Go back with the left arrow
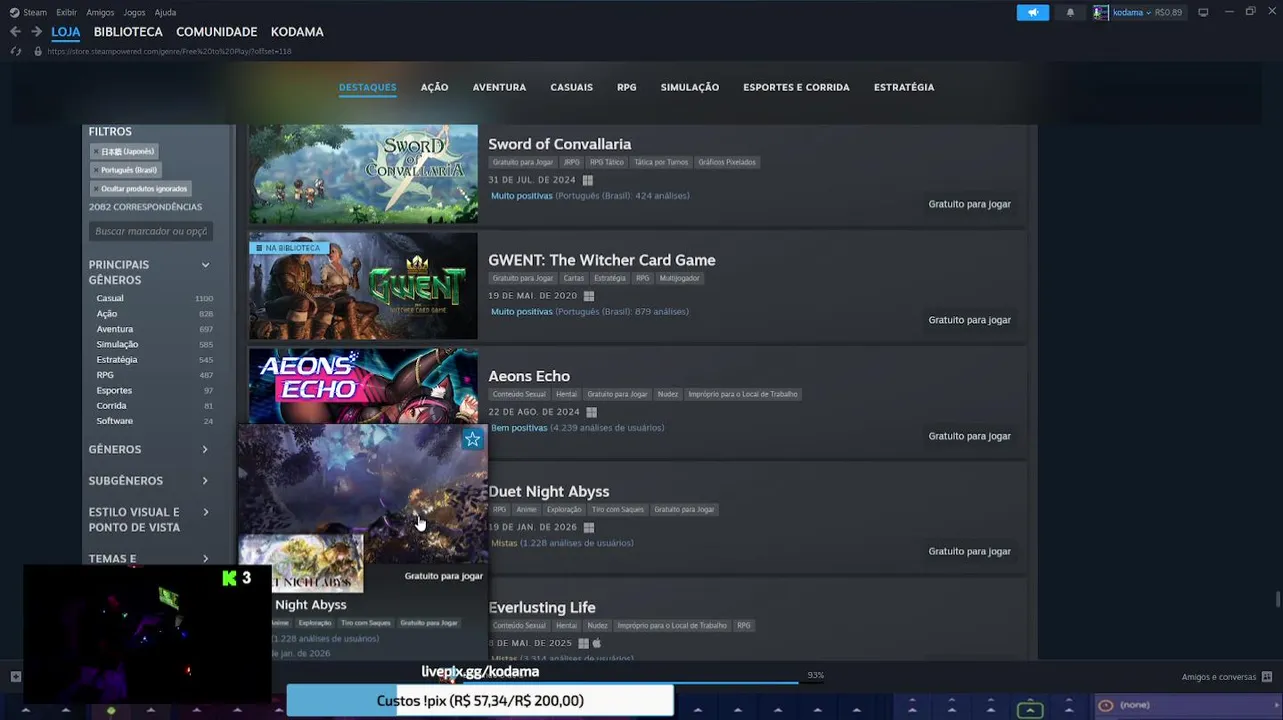Viewport: 1283px width, 720px height. tap(15, 32)
